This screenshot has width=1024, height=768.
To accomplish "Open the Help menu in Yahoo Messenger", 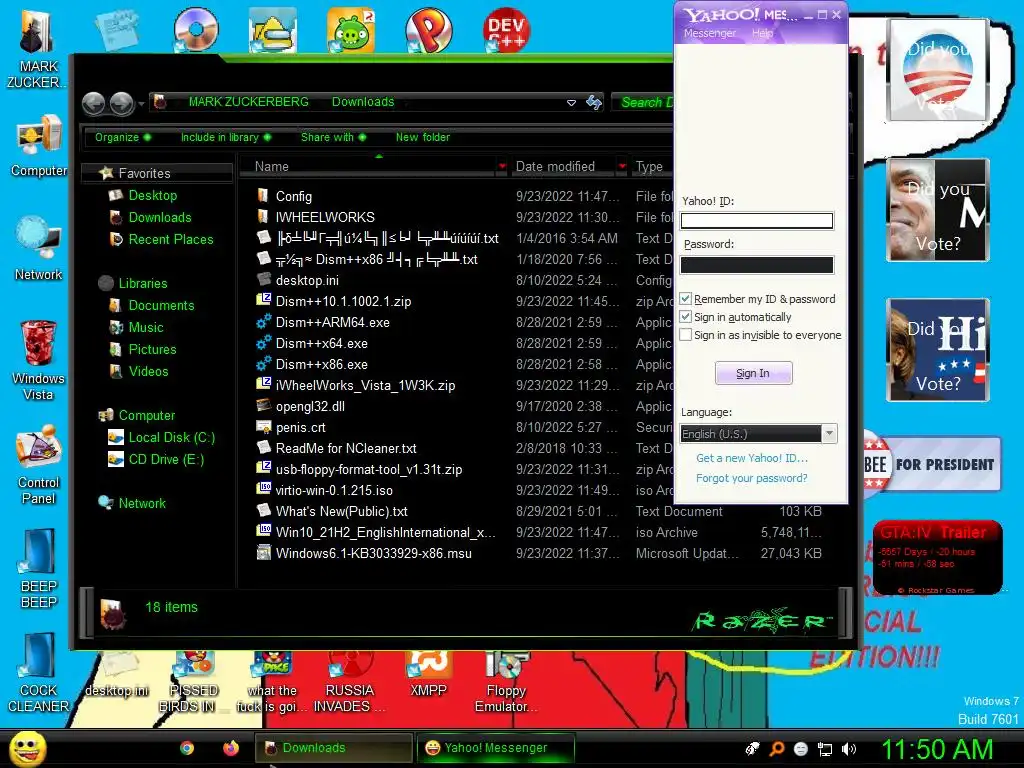I will tap(762, 33).
